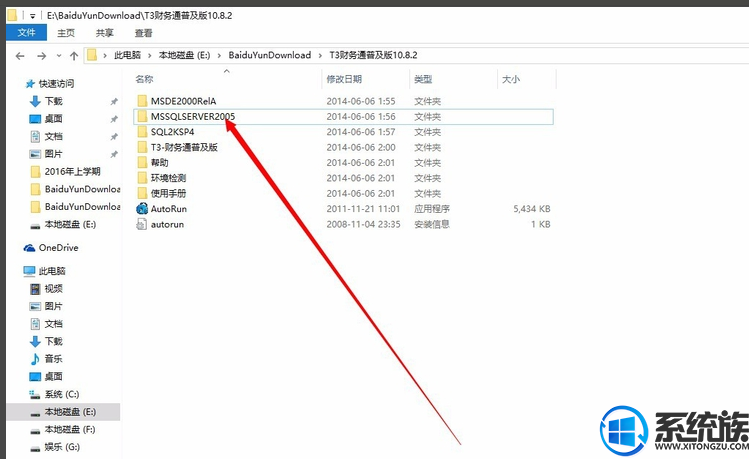Open 下载 under 此电脑
The width and height of the screenshot is (749, 459).
tap(54, 342)
